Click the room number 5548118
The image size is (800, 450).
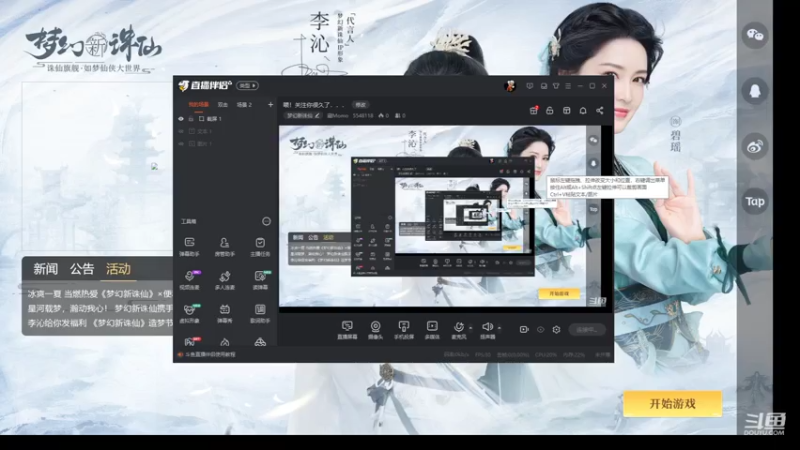pyautogui.click(x=363, y=116)
